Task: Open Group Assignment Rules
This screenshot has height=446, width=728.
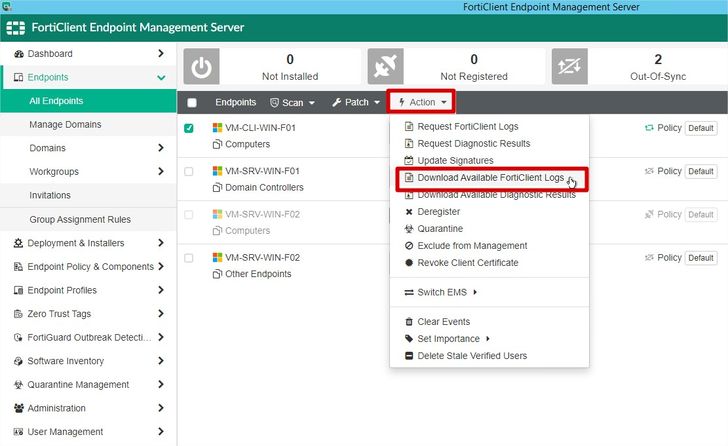Action: (88, 220)
